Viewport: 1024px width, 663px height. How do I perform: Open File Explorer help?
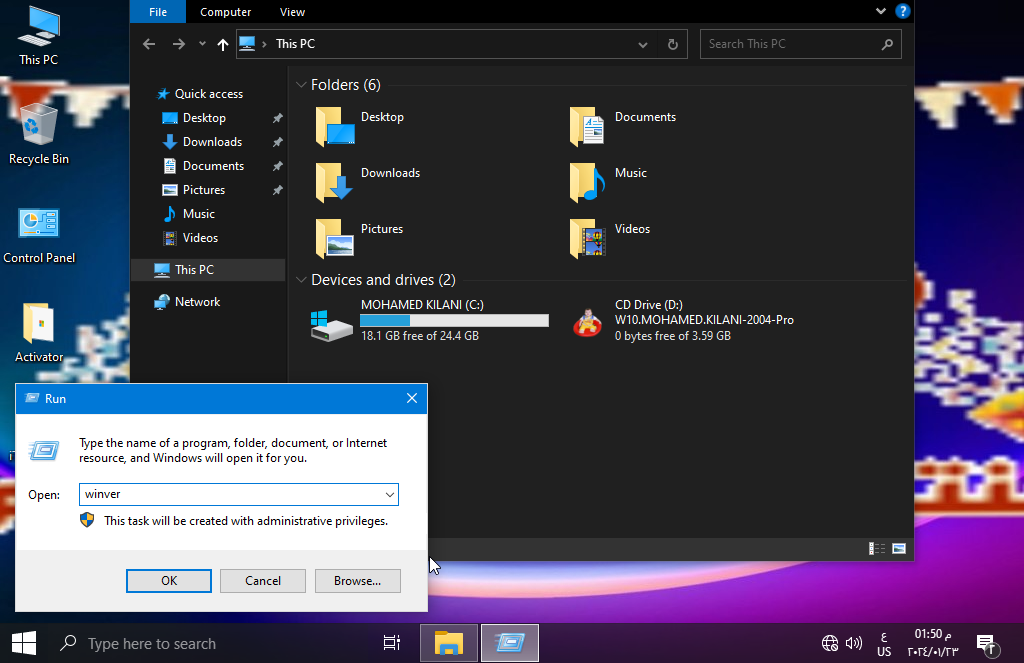click(x=903, y=11)
